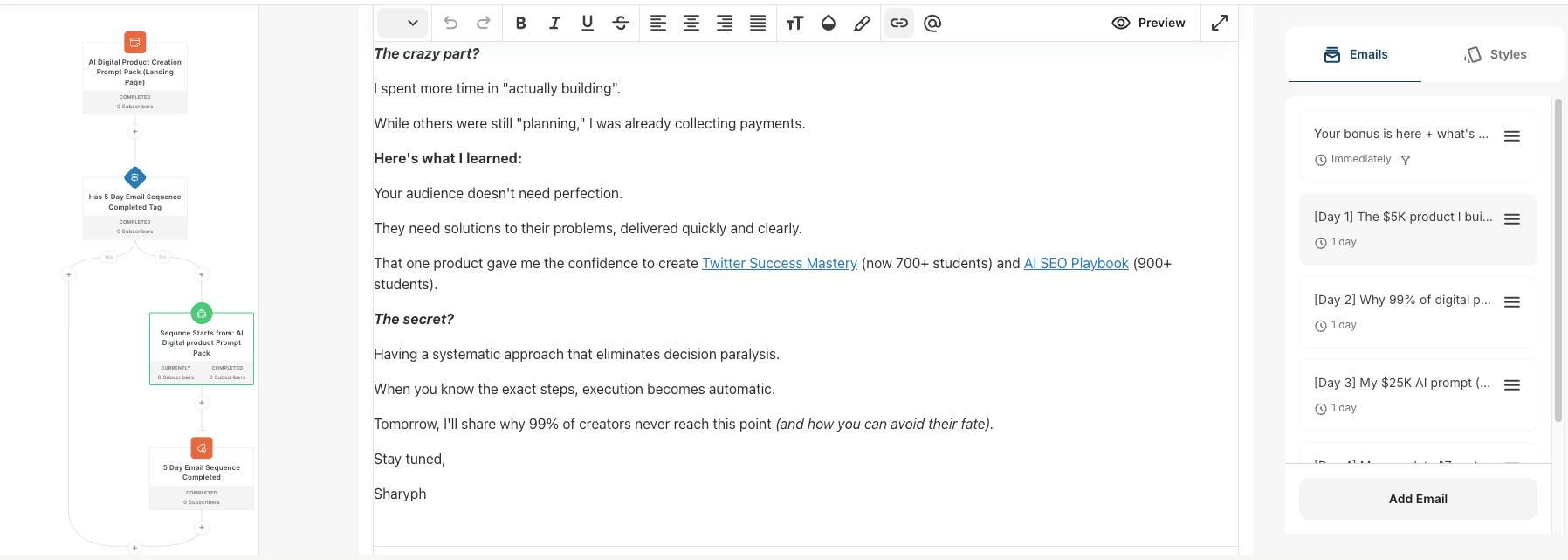Center align the text

point(691,23)
